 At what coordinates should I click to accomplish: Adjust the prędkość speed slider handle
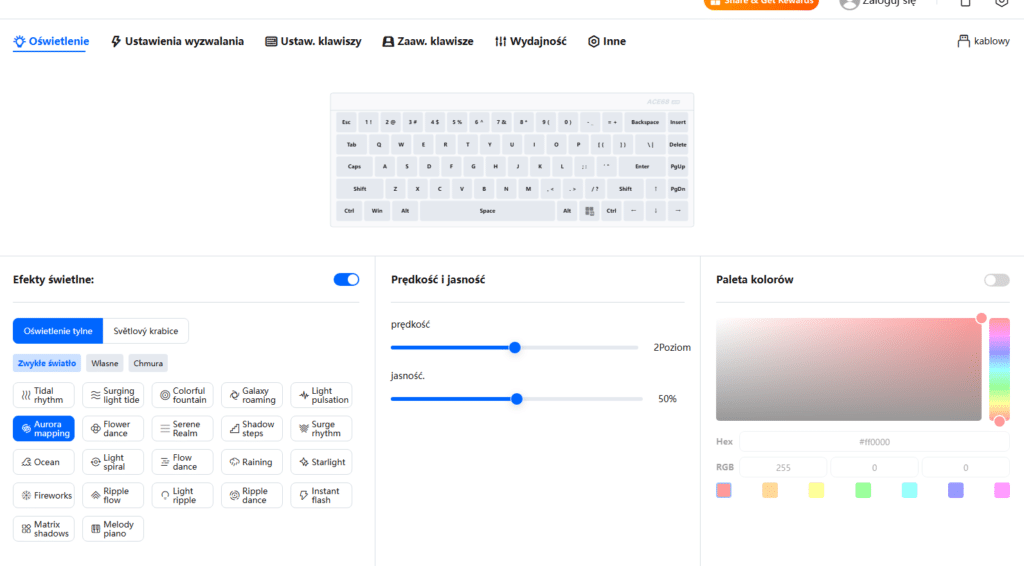(515, 347)
